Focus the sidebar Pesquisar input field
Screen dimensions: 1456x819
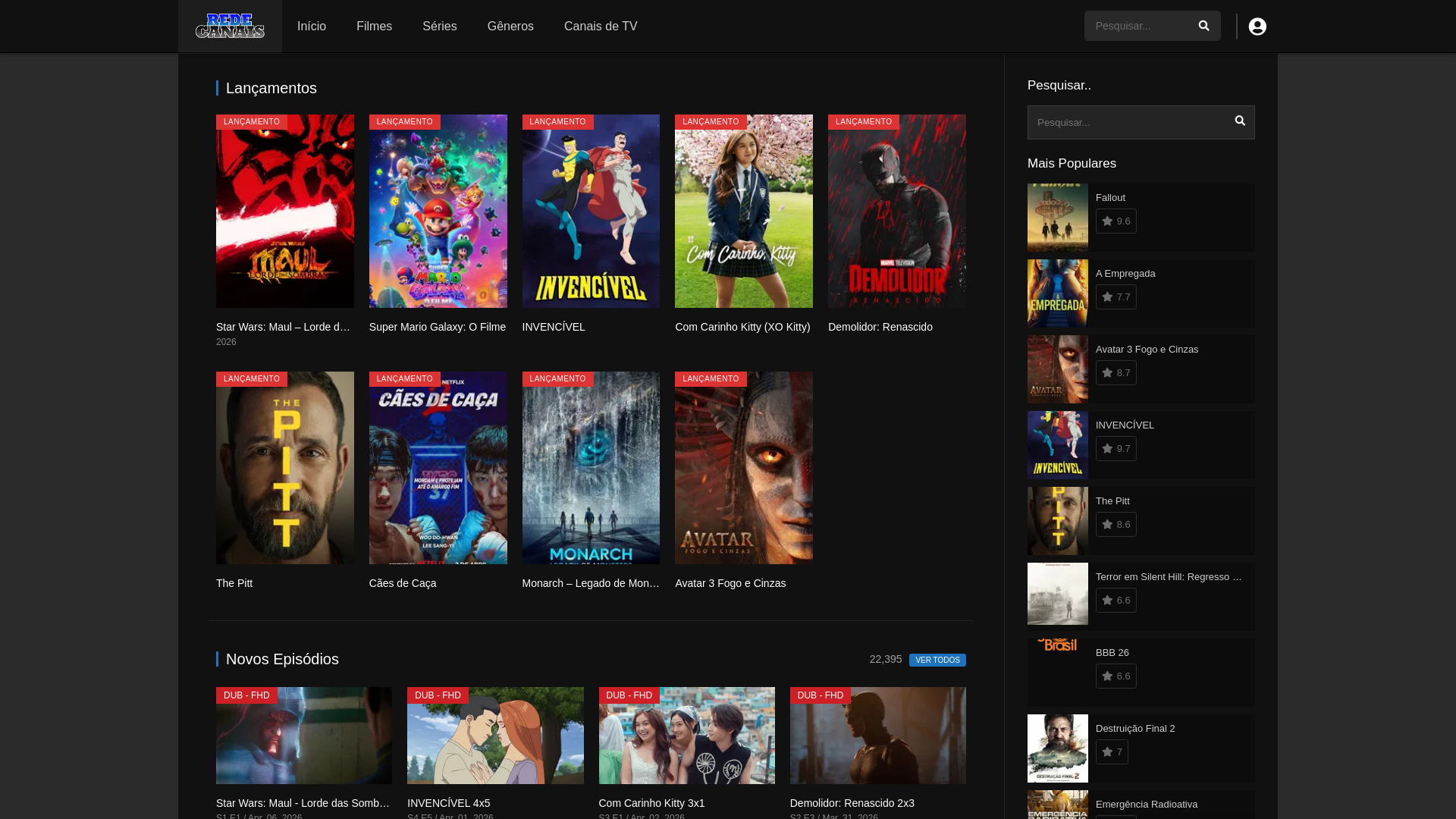coord(1126,122)
